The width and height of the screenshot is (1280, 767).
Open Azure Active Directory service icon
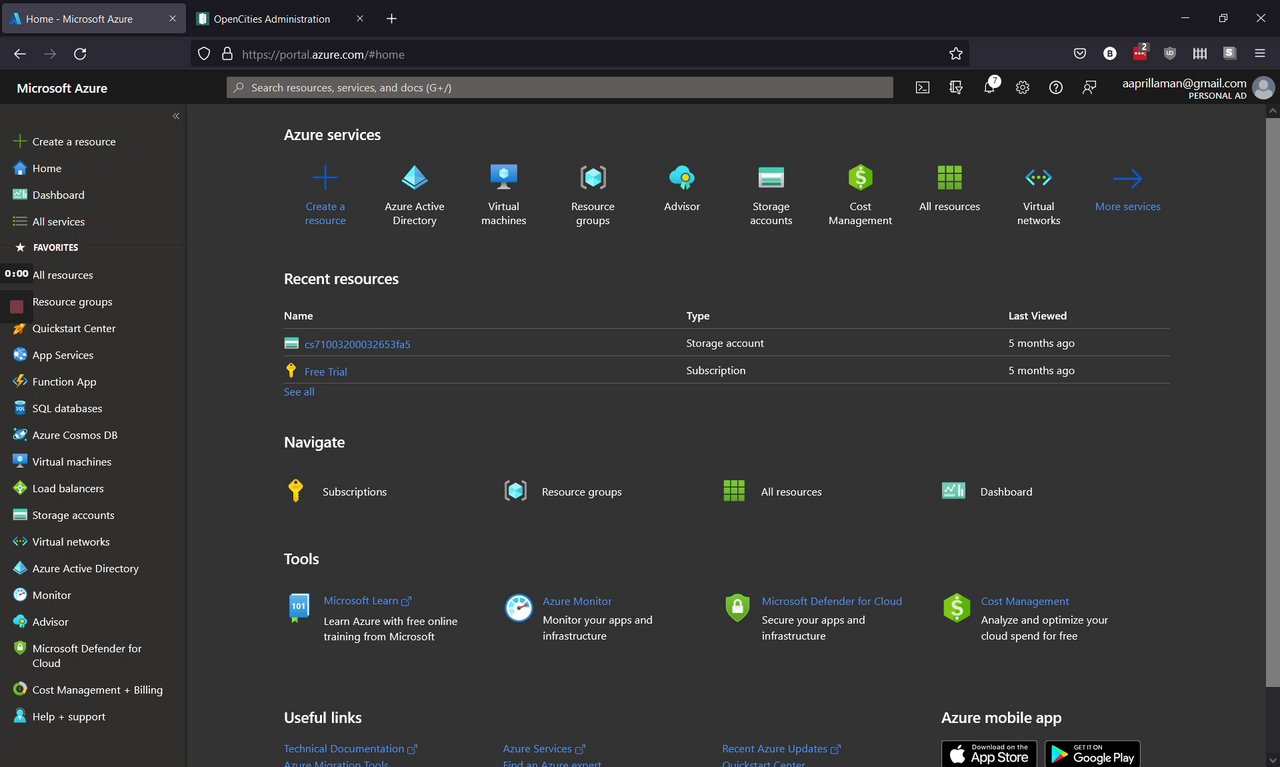(414, 177)
